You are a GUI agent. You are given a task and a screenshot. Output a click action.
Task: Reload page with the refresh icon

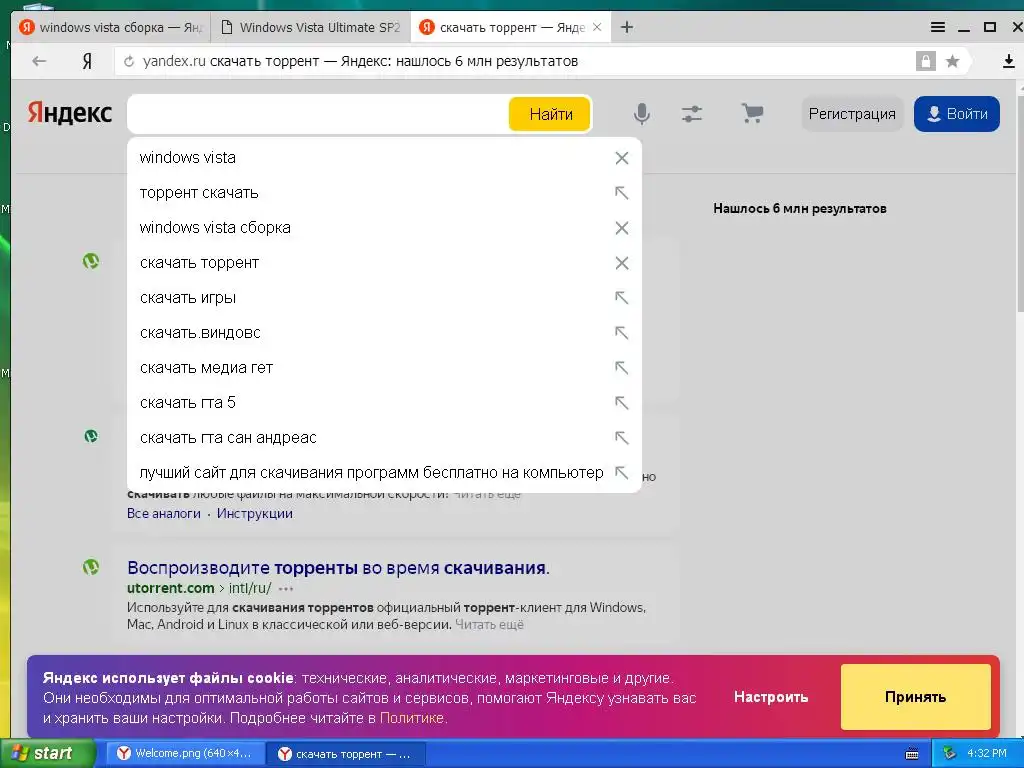tap(129, 61)
